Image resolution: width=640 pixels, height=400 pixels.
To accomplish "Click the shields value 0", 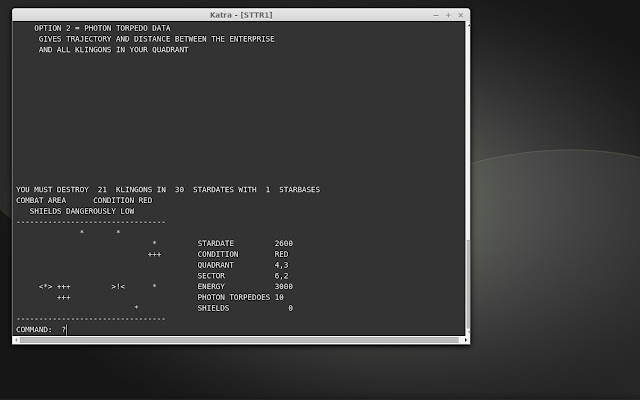I will pos(290,308).
